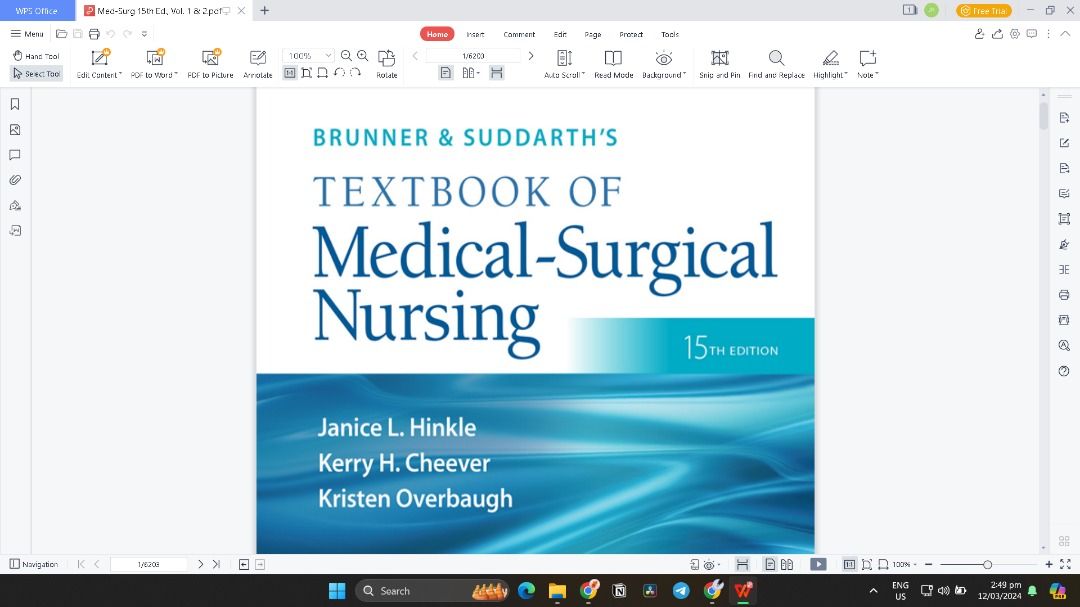The width and height of the screenshot is (1080, 607).
Task: Go to last page in status bar
Action: tap(216, 564)
